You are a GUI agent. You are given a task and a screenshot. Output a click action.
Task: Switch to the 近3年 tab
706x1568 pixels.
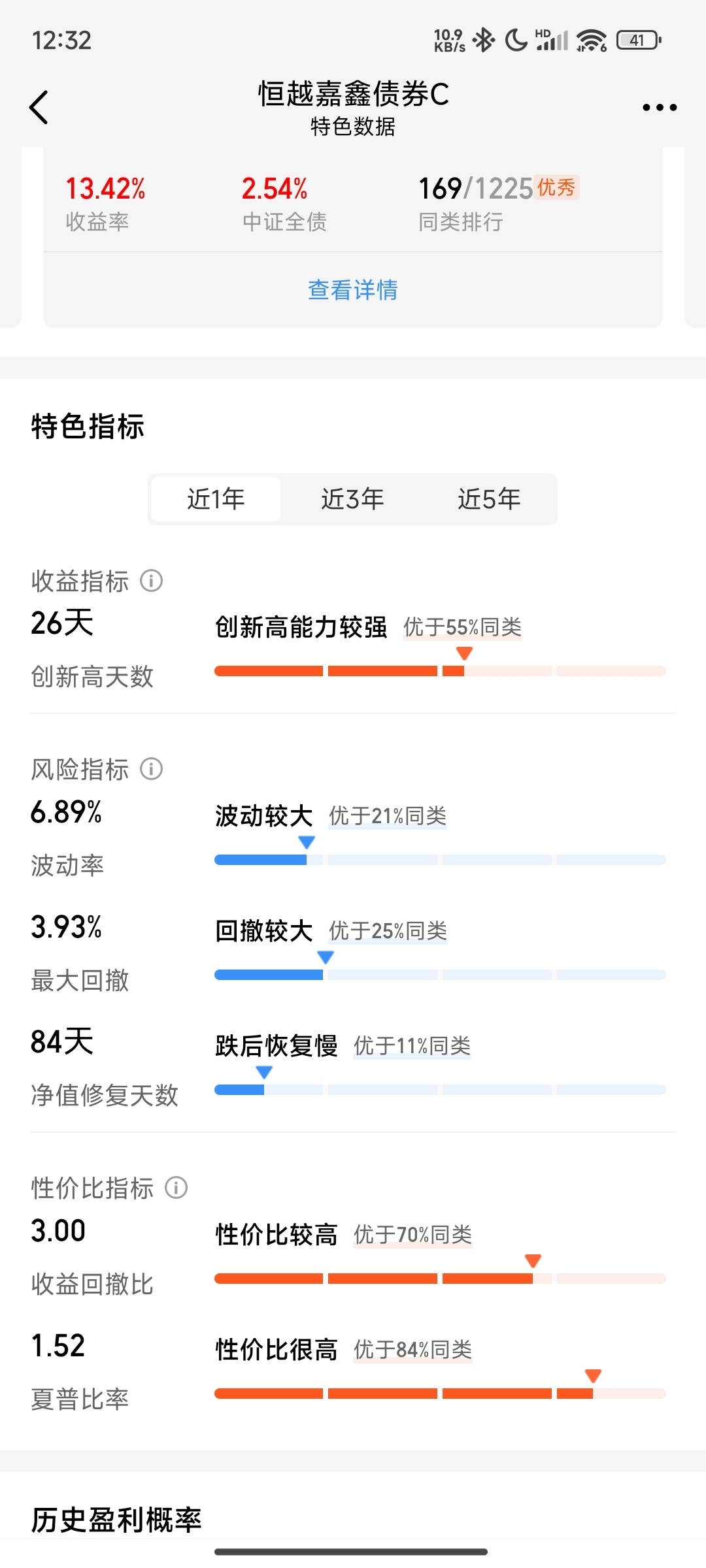pos(352,499)
